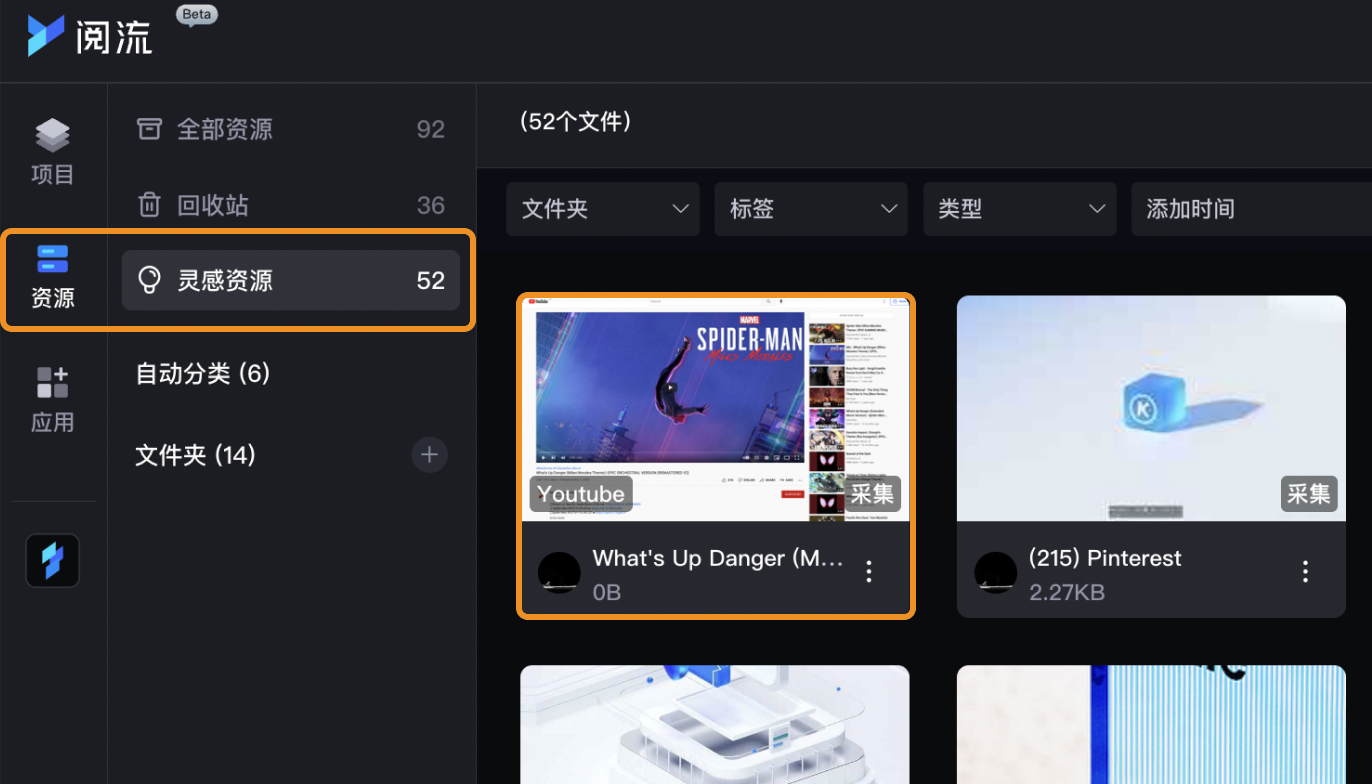This screenshot has width=1372, height=784.
Task: Click the (215) Pinterest title text
Action: click(x=1105, y=558)
